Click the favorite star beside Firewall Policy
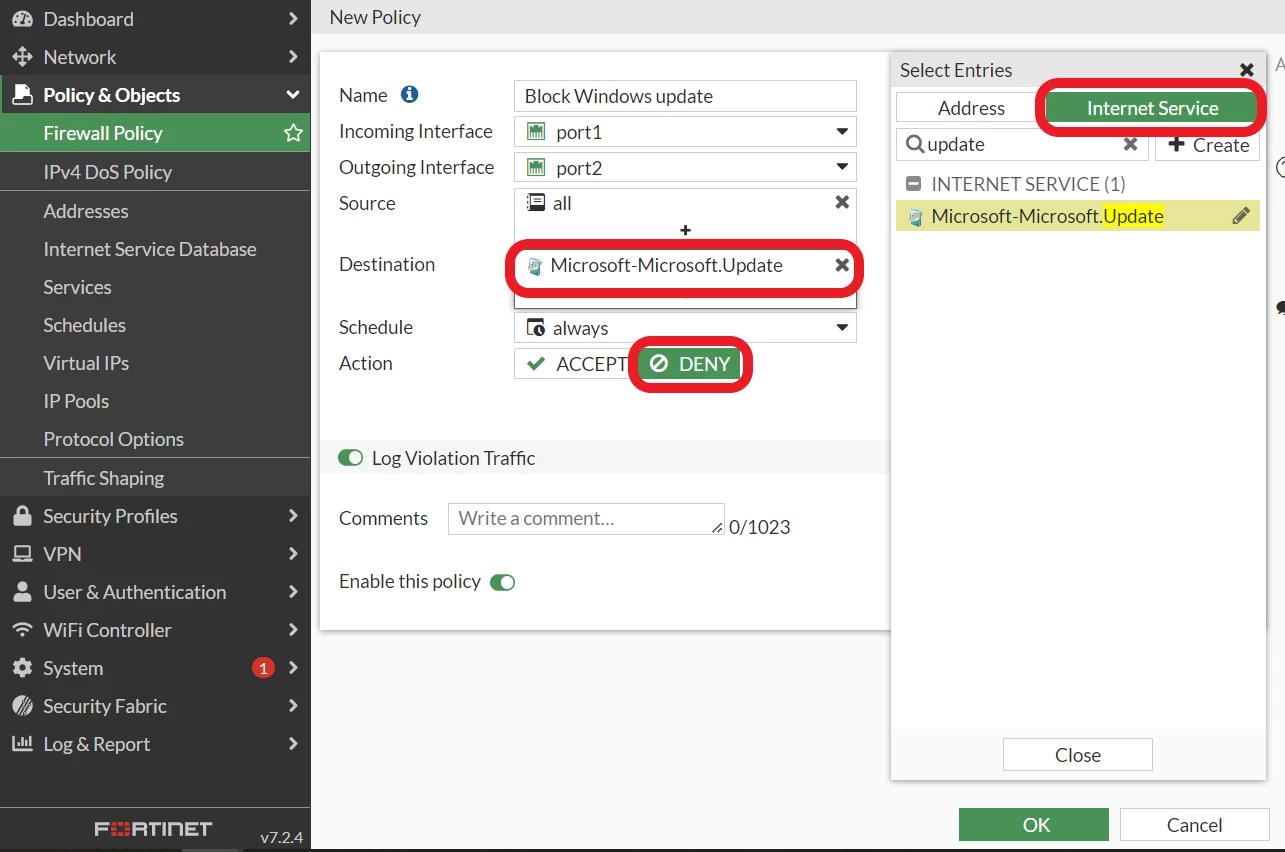The image size is (1285, 852). pos(293,133)
